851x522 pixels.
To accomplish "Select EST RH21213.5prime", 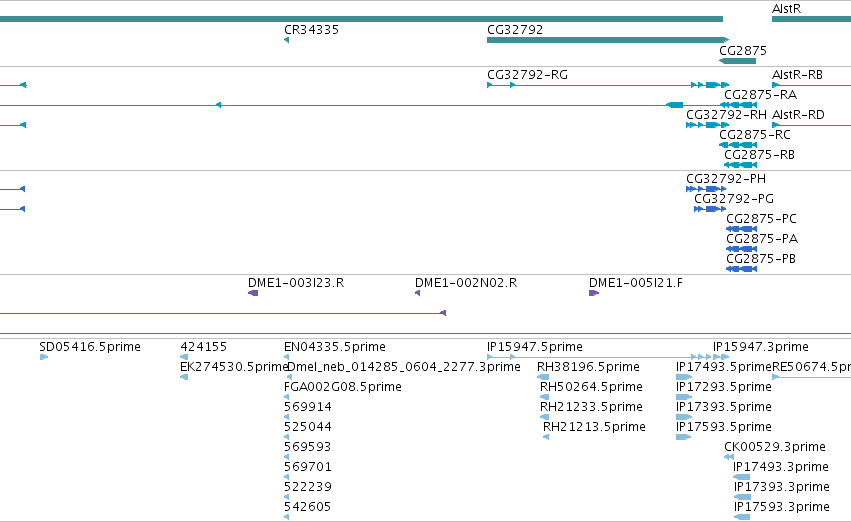I will pos(594,427).
